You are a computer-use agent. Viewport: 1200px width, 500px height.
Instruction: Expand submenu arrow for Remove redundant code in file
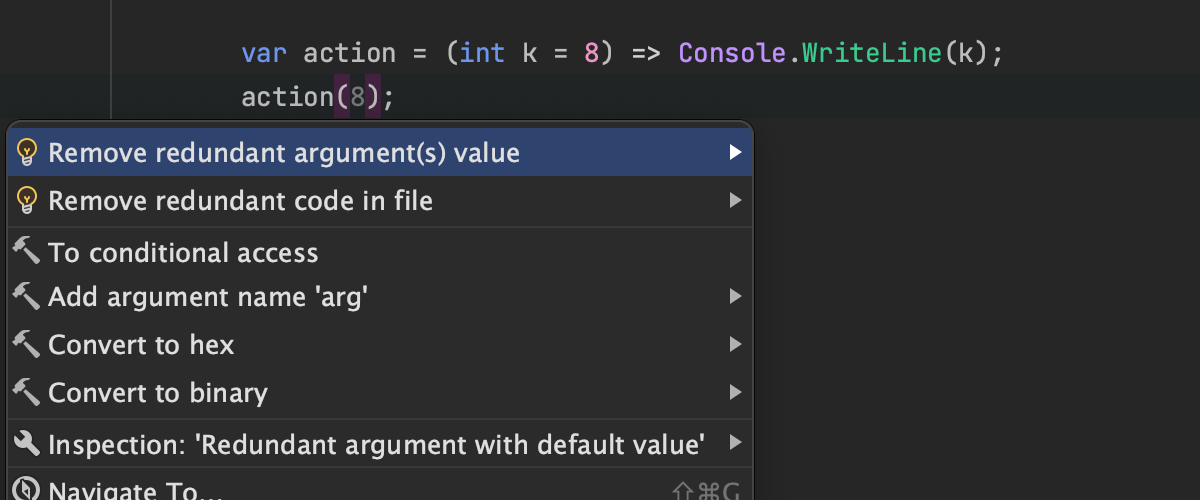[735, 201]
